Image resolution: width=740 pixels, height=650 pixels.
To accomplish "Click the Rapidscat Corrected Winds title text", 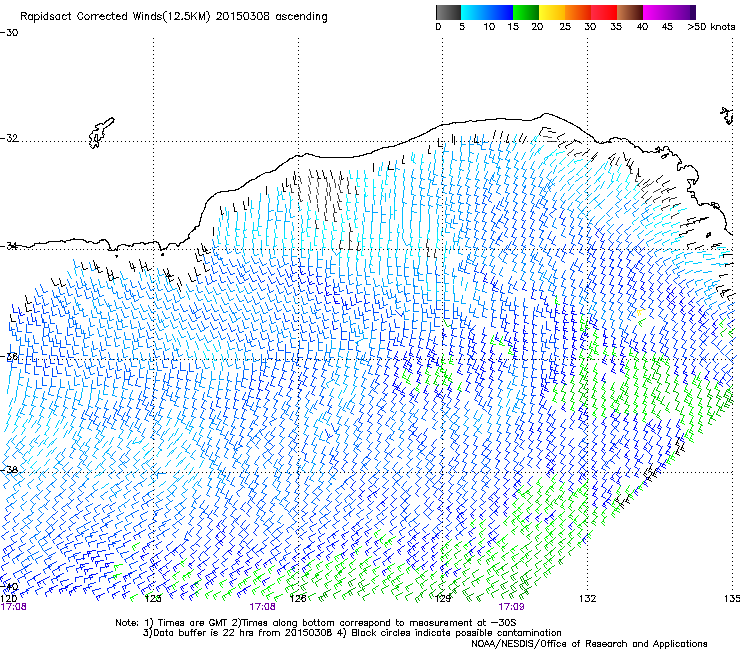I will click(174, 16).
